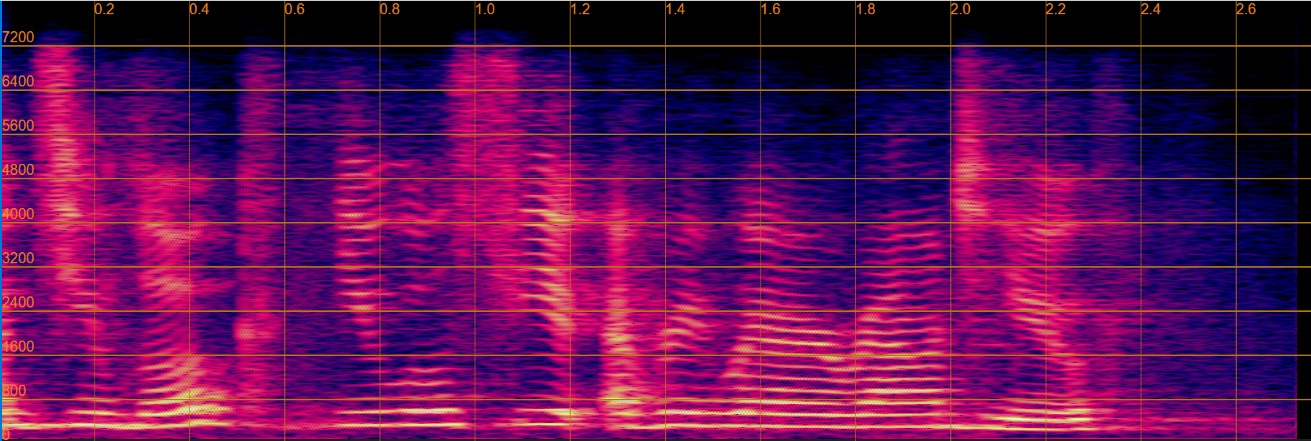Pick the 0.8 second time marker
Image resolution: width=1311 pixels, height=441 pixels.
click(x=389, y=9)
